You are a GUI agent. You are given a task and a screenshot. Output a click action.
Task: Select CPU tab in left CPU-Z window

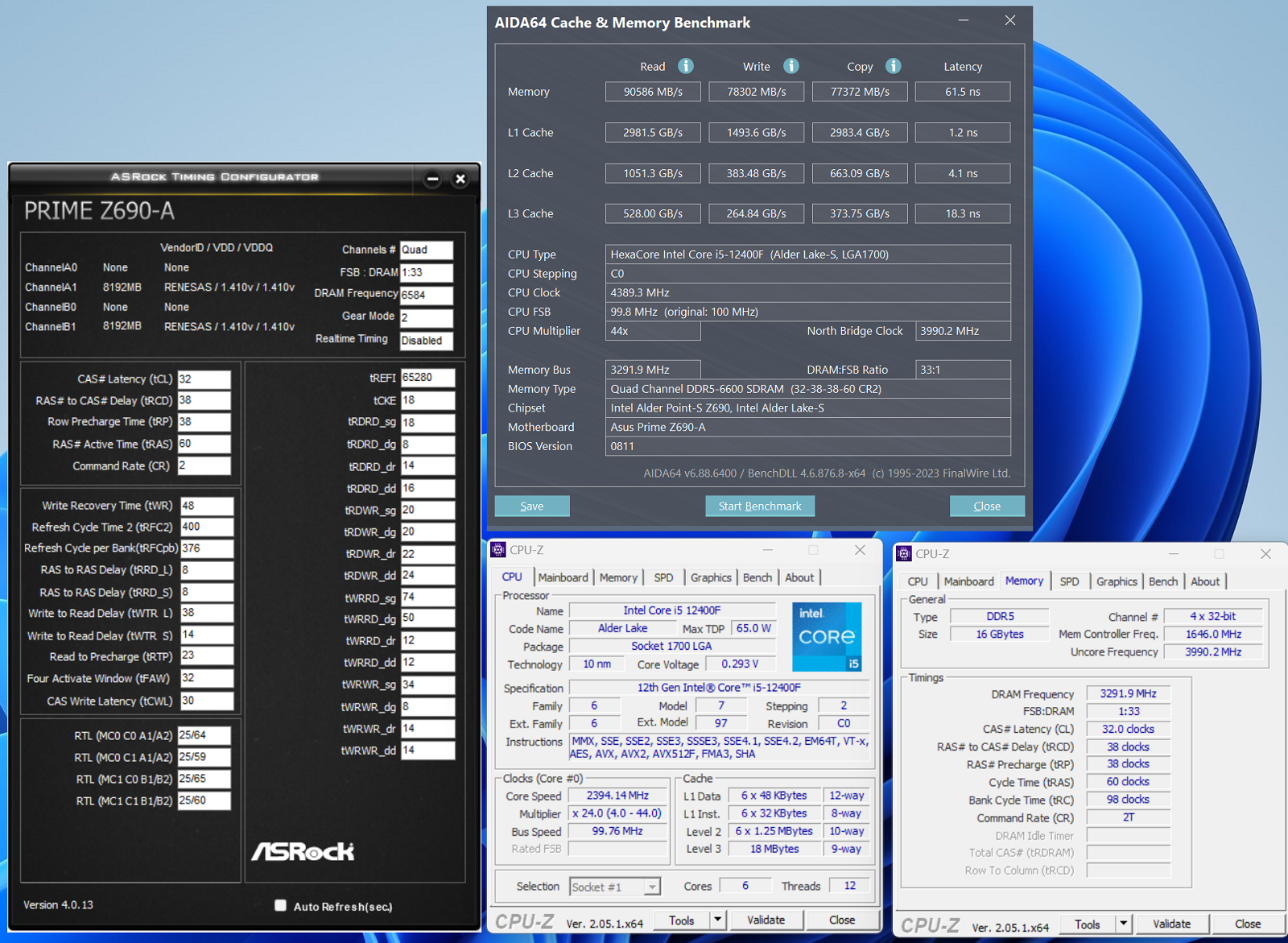pyautogui.click(x=512, y=577)
